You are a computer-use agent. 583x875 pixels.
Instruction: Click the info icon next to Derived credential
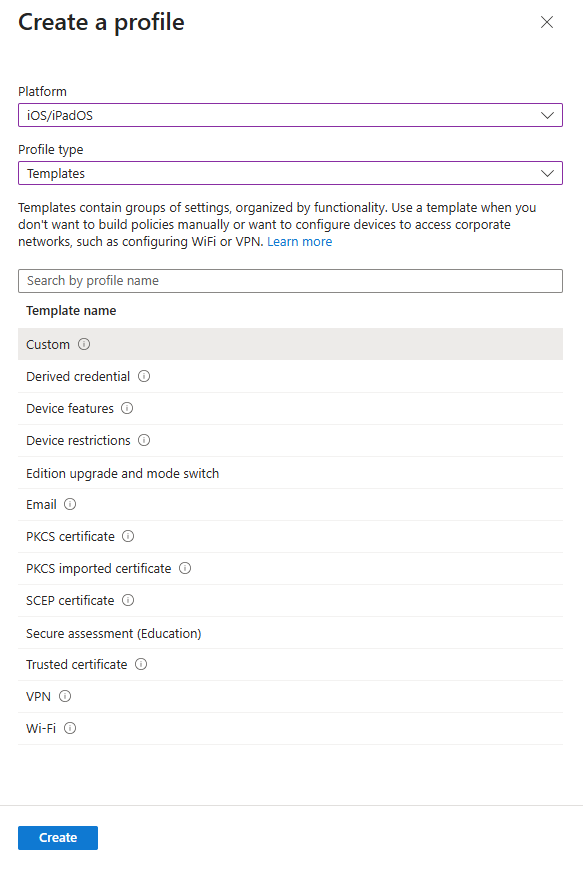click(144, 376)
